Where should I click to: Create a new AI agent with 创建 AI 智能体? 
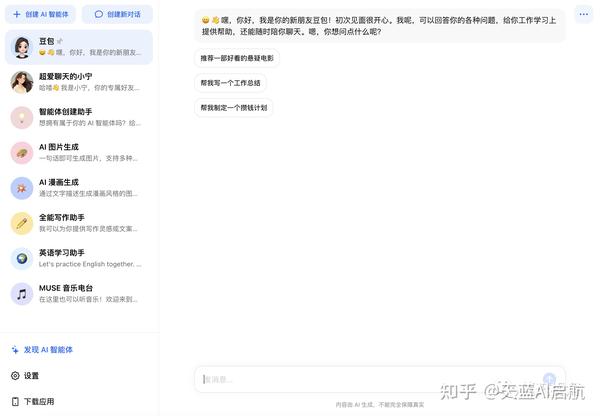[41, 14]
